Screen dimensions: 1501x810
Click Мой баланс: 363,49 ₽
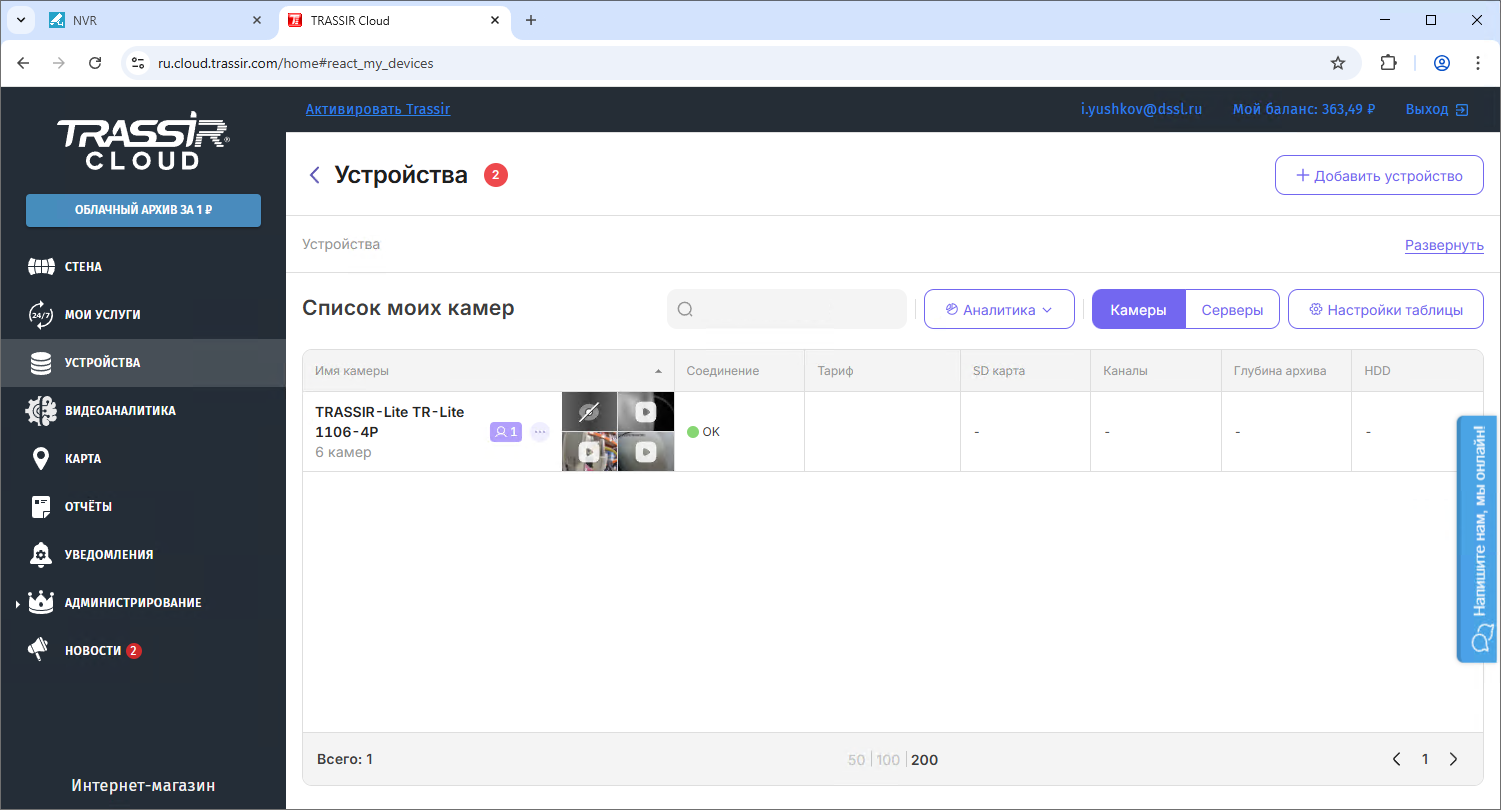(1304, 109)
